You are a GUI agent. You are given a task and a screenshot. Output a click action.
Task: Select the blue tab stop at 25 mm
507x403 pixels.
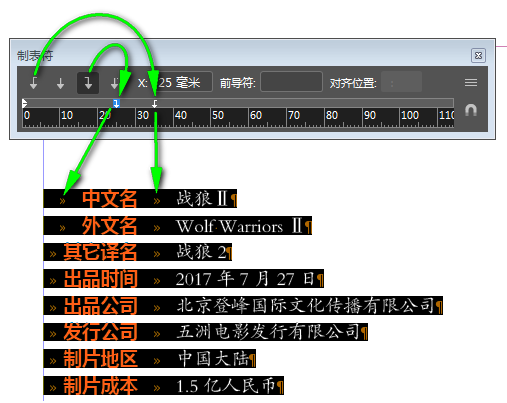pos(116,103)
